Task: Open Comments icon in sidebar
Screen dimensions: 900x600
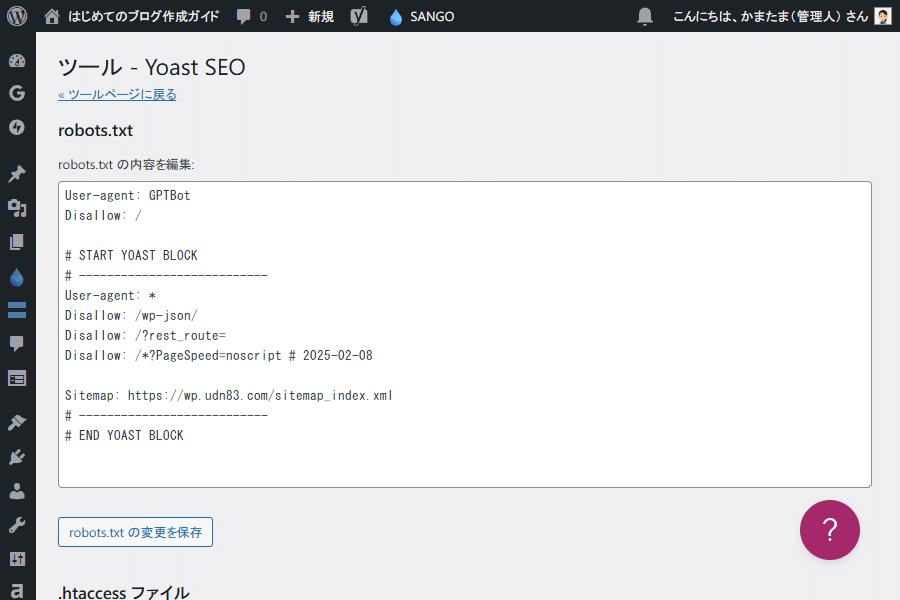Action: click(x=17, y=343)
